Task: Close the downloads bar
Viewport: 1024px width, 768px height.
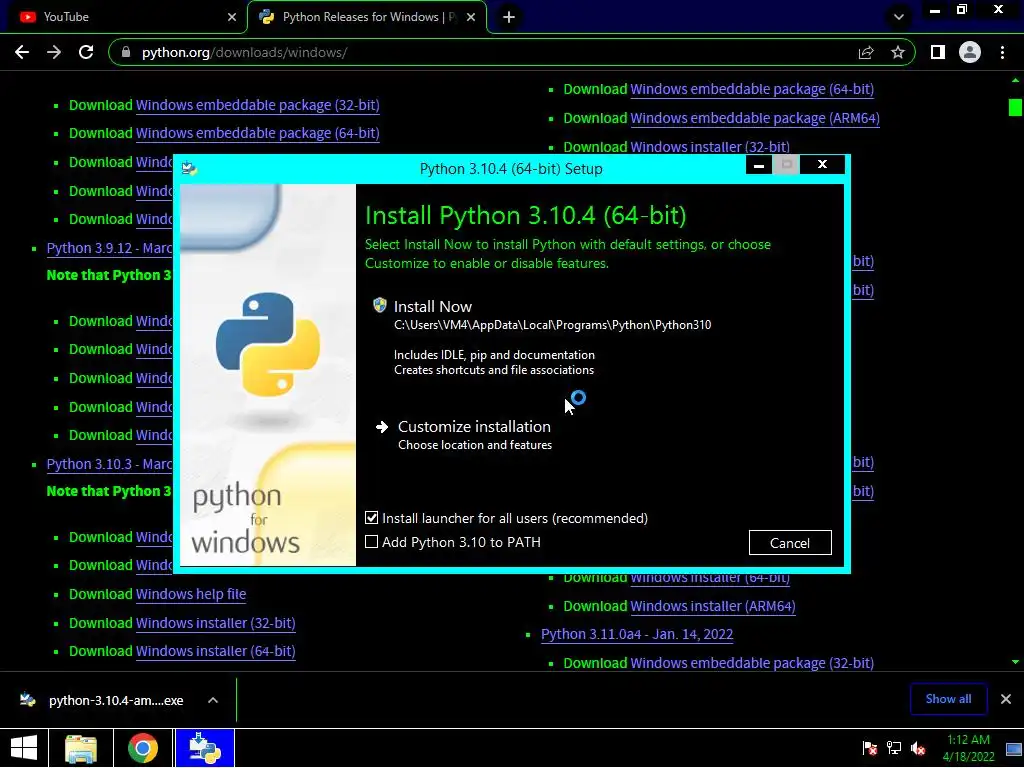Action: tap(1006, 699)
